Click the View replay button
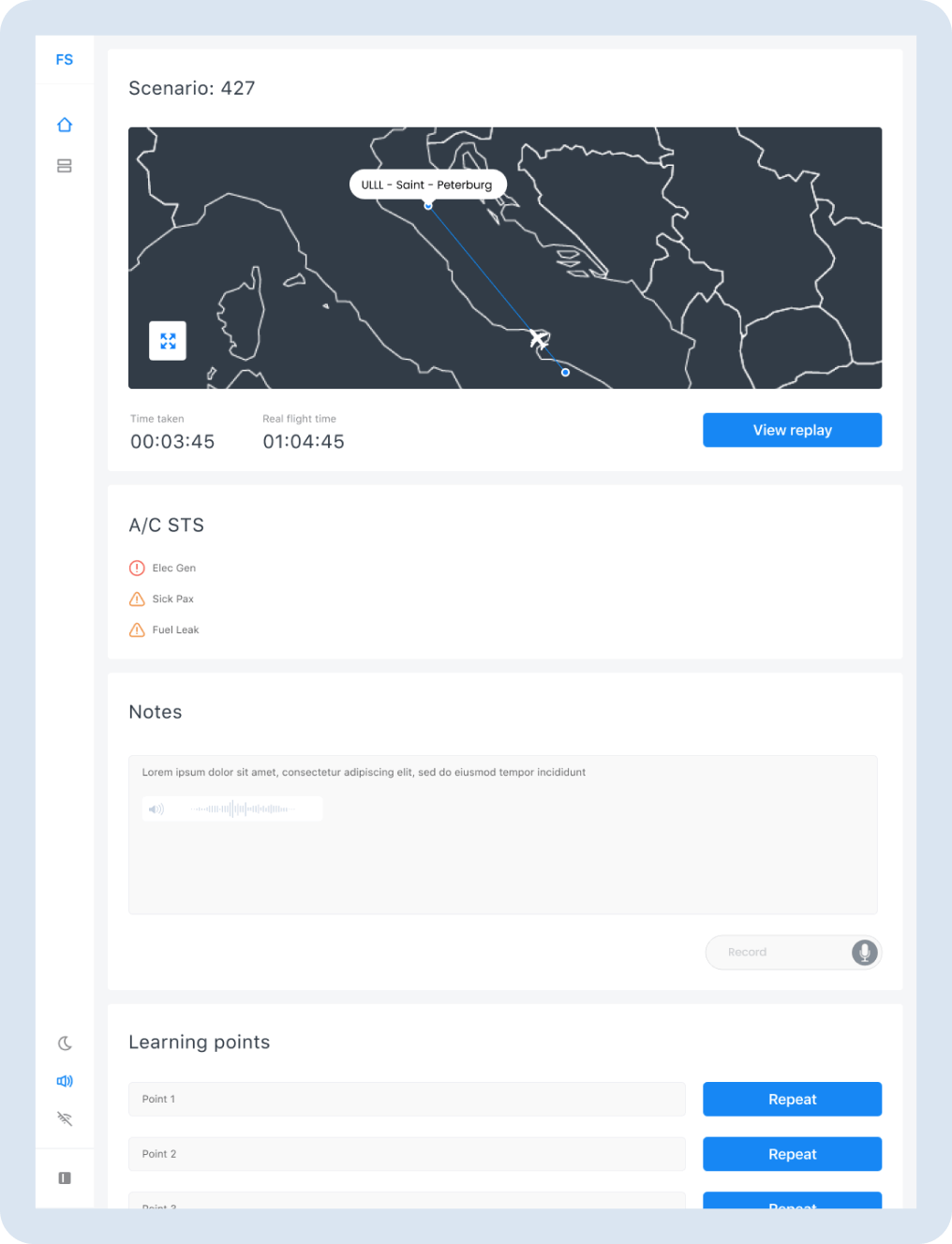Viewport: 952px width, 1244px height. pyautogui.click(x=792, y=430)
